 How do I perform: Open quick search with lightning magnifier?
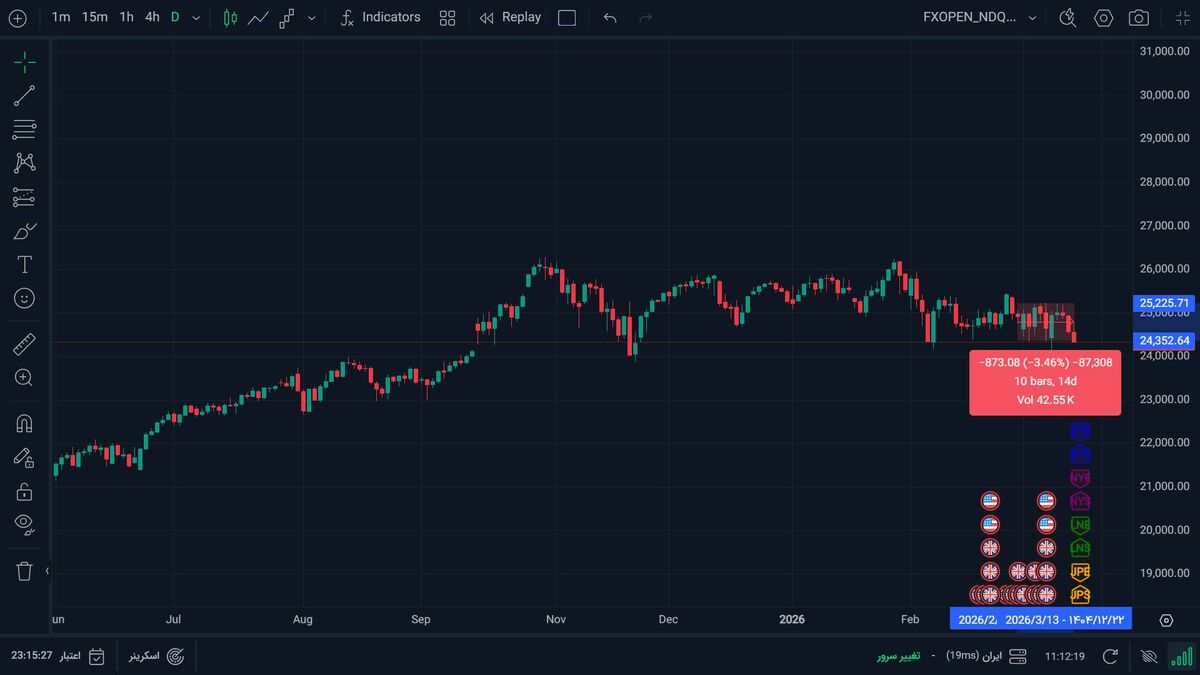1068,18
